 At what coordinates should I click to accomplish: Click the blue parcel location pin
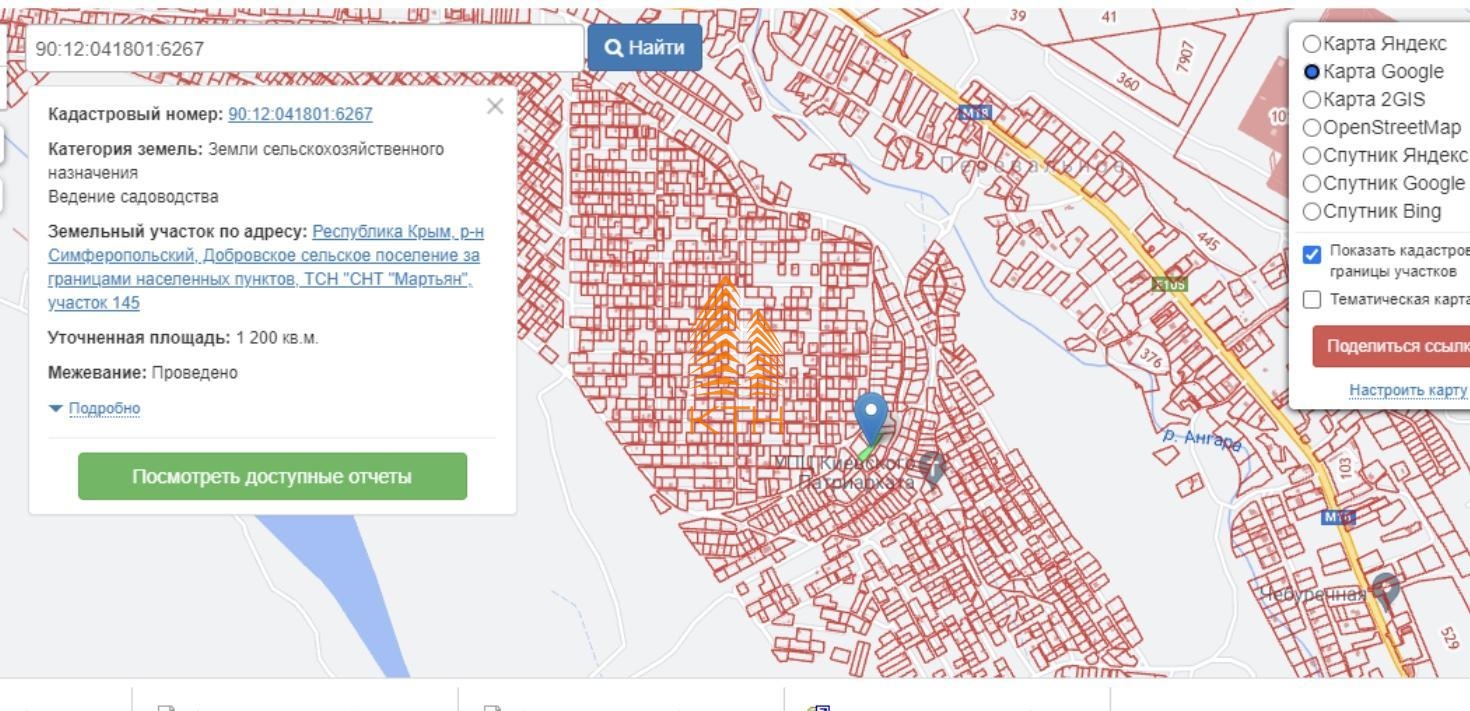pyautogui.click(x=872, y=414)
